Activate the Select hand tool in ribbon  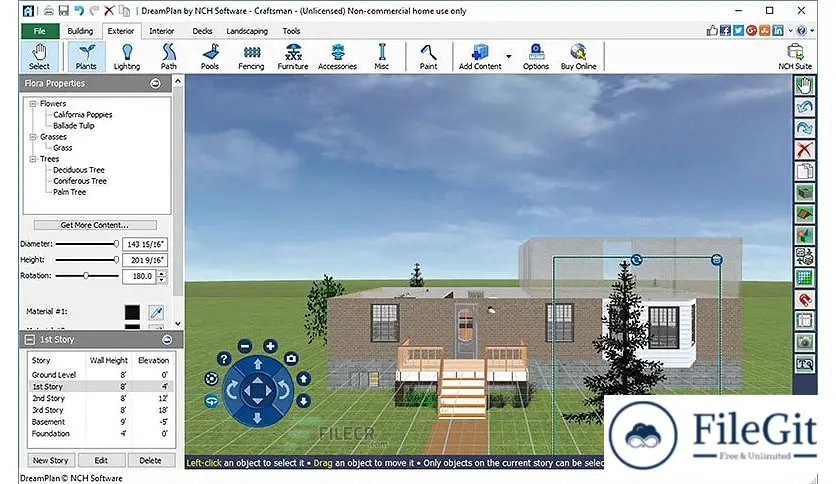39,57
